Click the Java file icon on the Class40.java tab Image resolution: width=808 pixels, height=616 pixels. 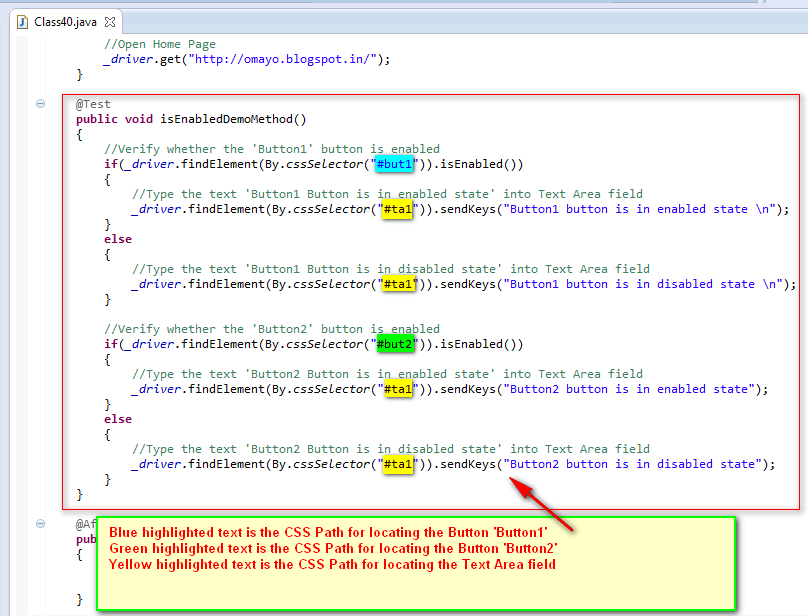23,20
